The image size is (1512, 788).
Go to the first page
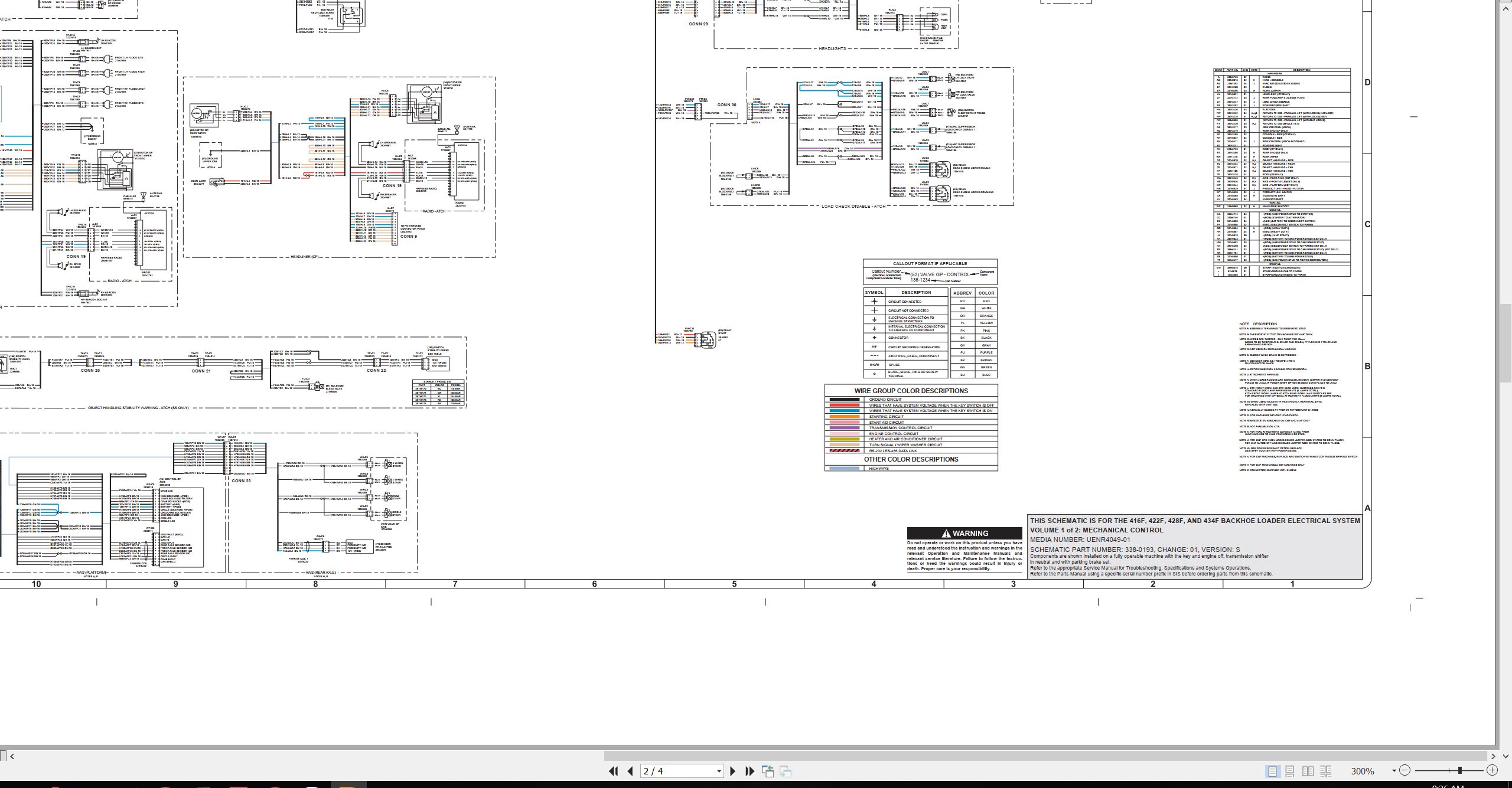point(613,771)
